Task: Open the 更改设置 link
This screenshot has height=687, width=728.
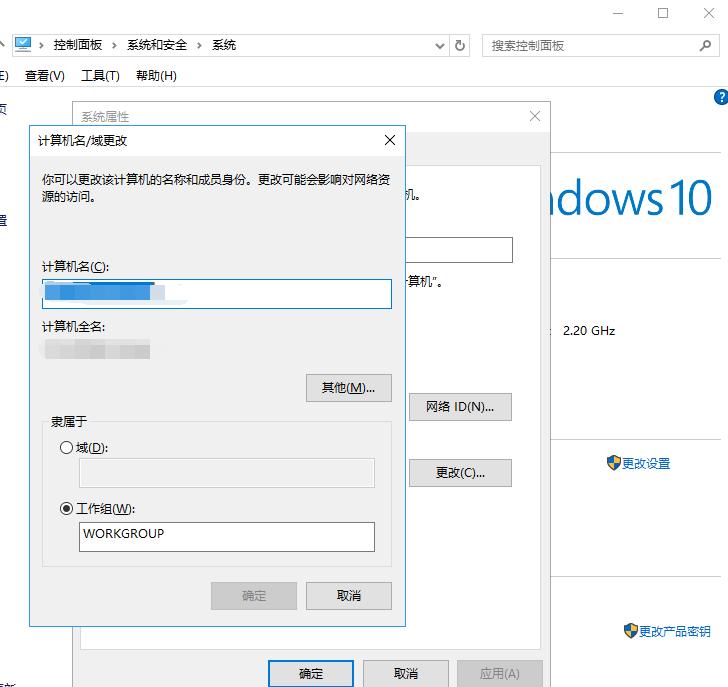Action: click(646, 463)
